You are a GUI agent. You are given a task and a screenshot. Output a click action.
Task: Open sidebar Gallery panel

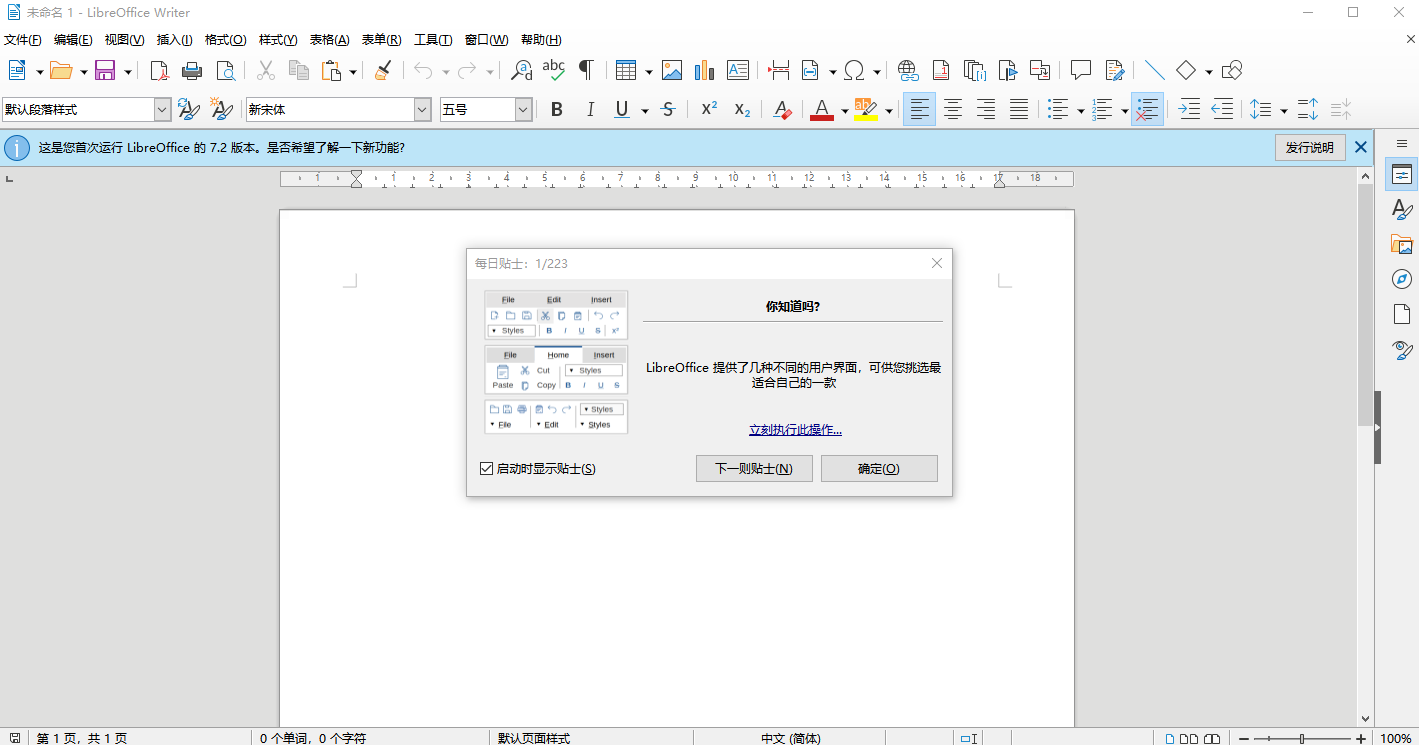(1402, 244)
